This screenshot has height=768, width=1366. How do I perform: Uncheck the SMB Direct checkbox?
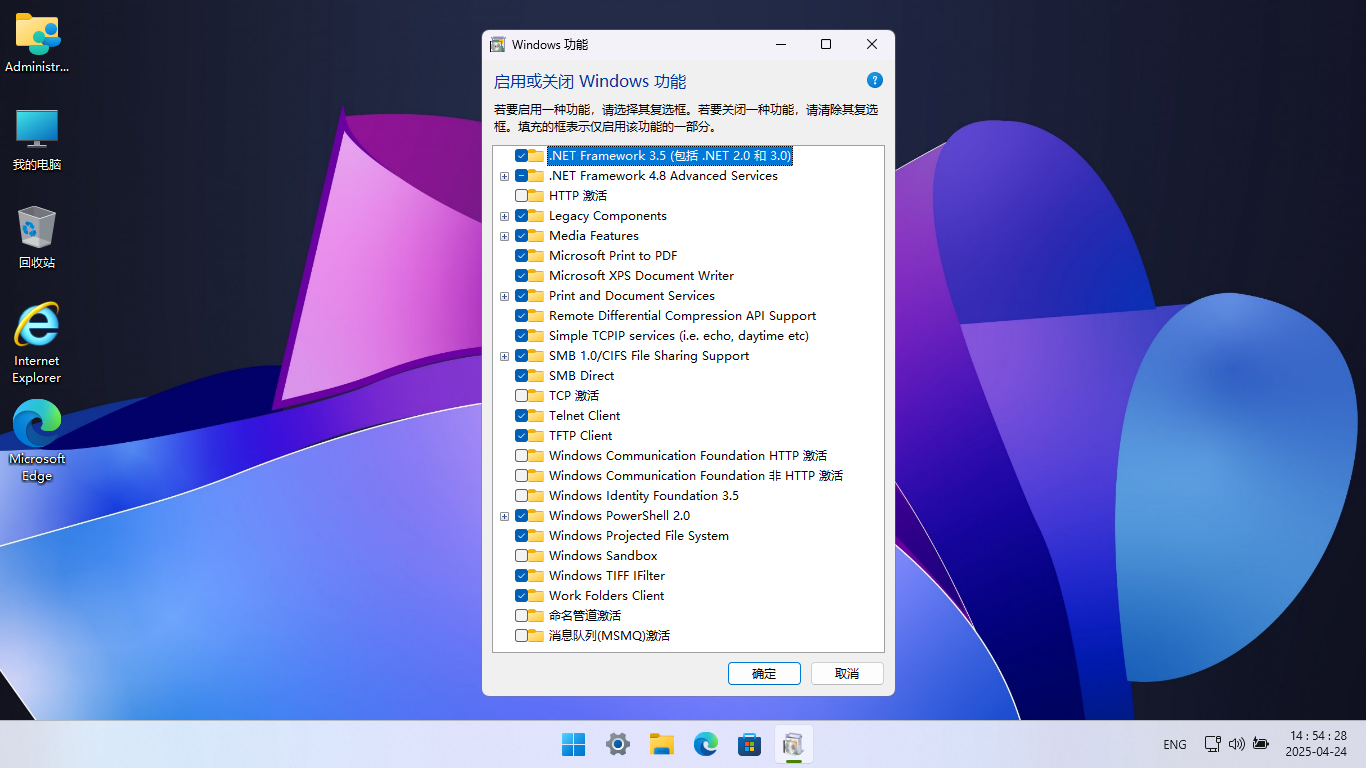(x=521, y=376)
